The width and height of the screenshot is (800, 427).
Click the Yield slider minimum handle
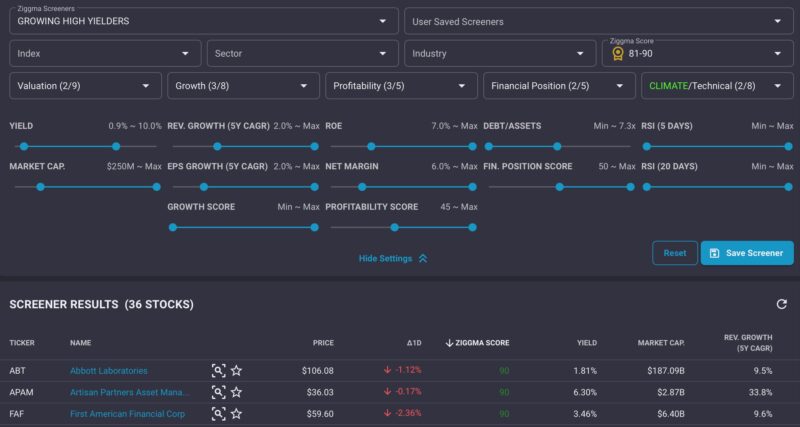coord(24,146)
